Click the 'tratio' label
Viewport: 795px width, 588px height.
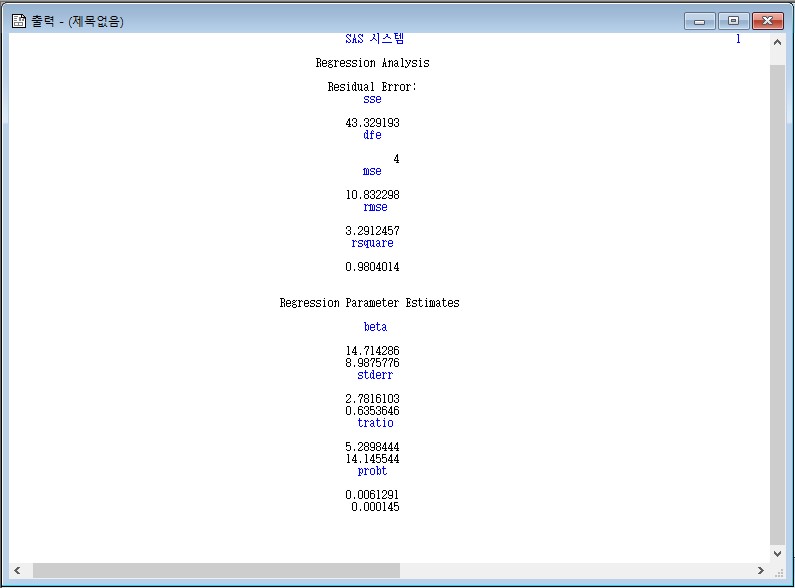pyautogui.click(x=375, y=423)
